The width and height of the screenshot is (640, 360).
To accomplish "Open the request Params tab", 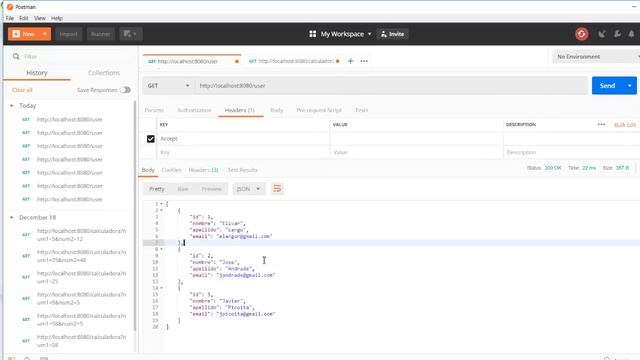I will coord(154,110).
